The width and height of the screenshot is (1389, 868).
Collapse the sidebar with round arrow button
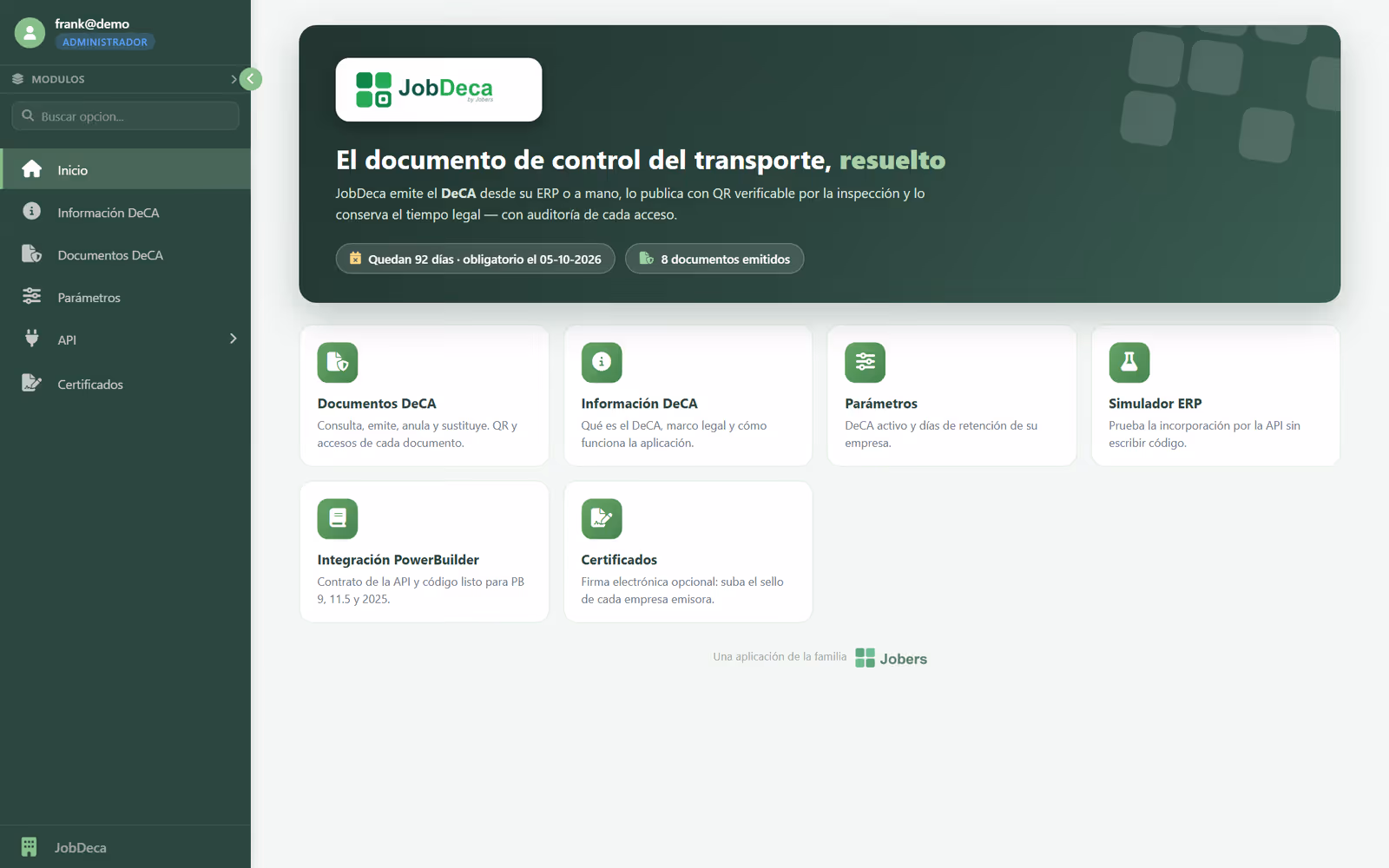pos(251,79)
